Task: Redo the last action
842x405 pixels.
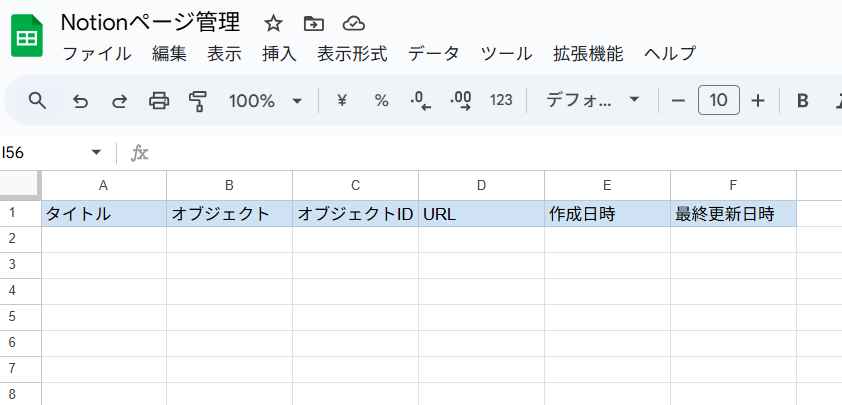Action: pyautogui.click(x=119, y=100)
